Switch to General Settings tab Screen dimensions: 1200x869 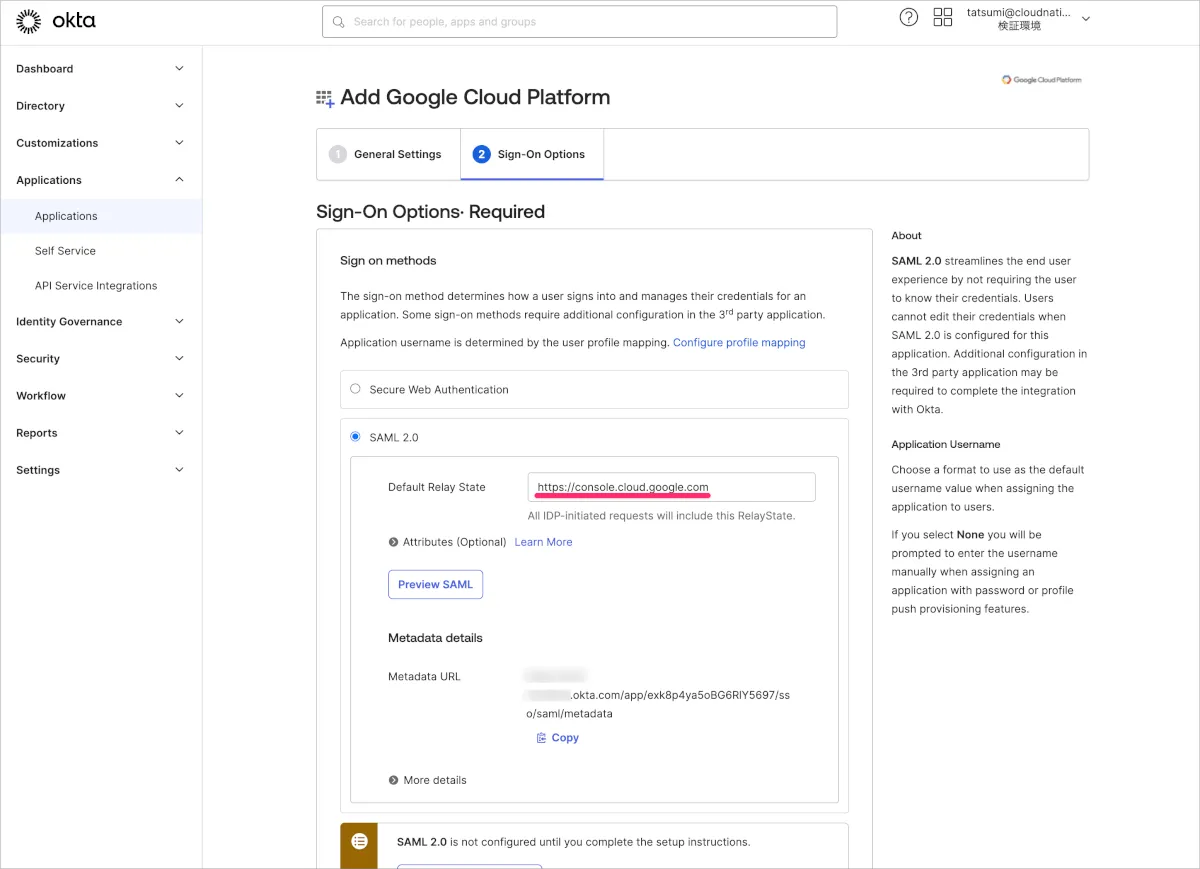[x=388, y=155]
